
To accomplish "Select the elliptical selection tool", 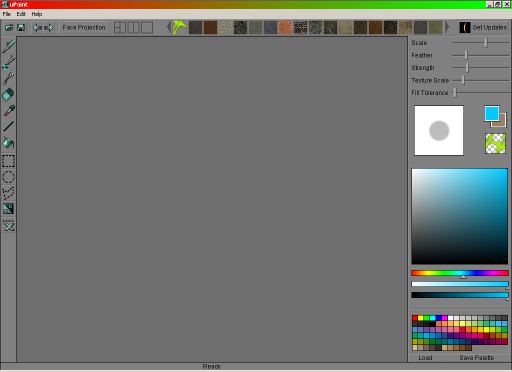I will coord(9,177).
